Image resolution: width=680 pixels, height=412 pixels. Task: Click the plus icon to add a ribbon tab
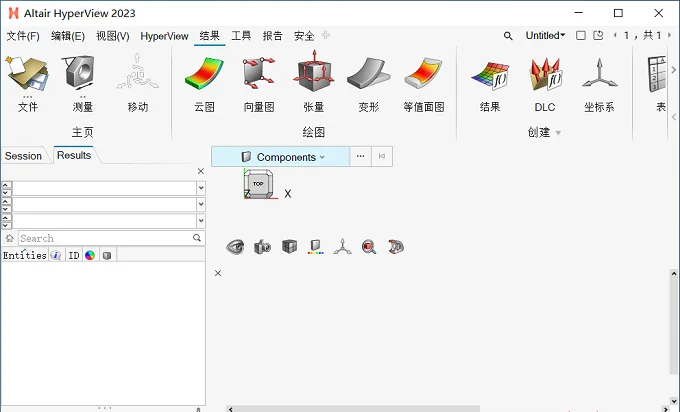326,36
